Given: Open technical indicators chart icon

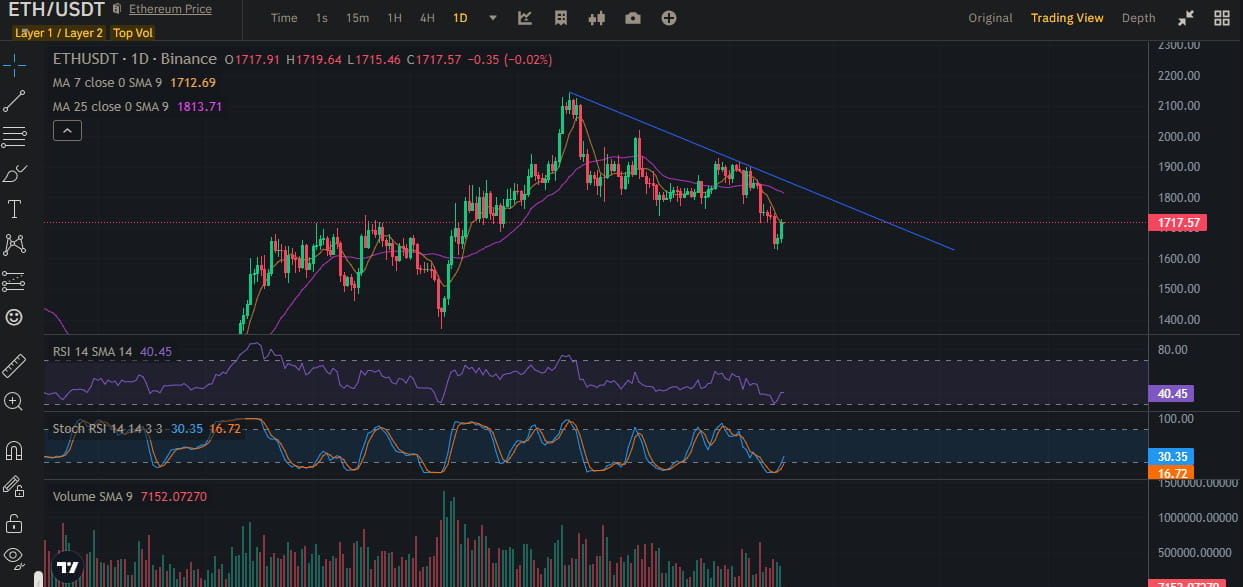Looking at the screenshot, I should [525, 18].
